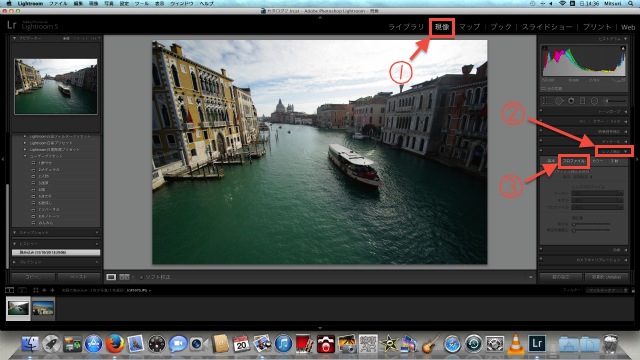Open the lens メーカー dropdown

tap(597, 193)
